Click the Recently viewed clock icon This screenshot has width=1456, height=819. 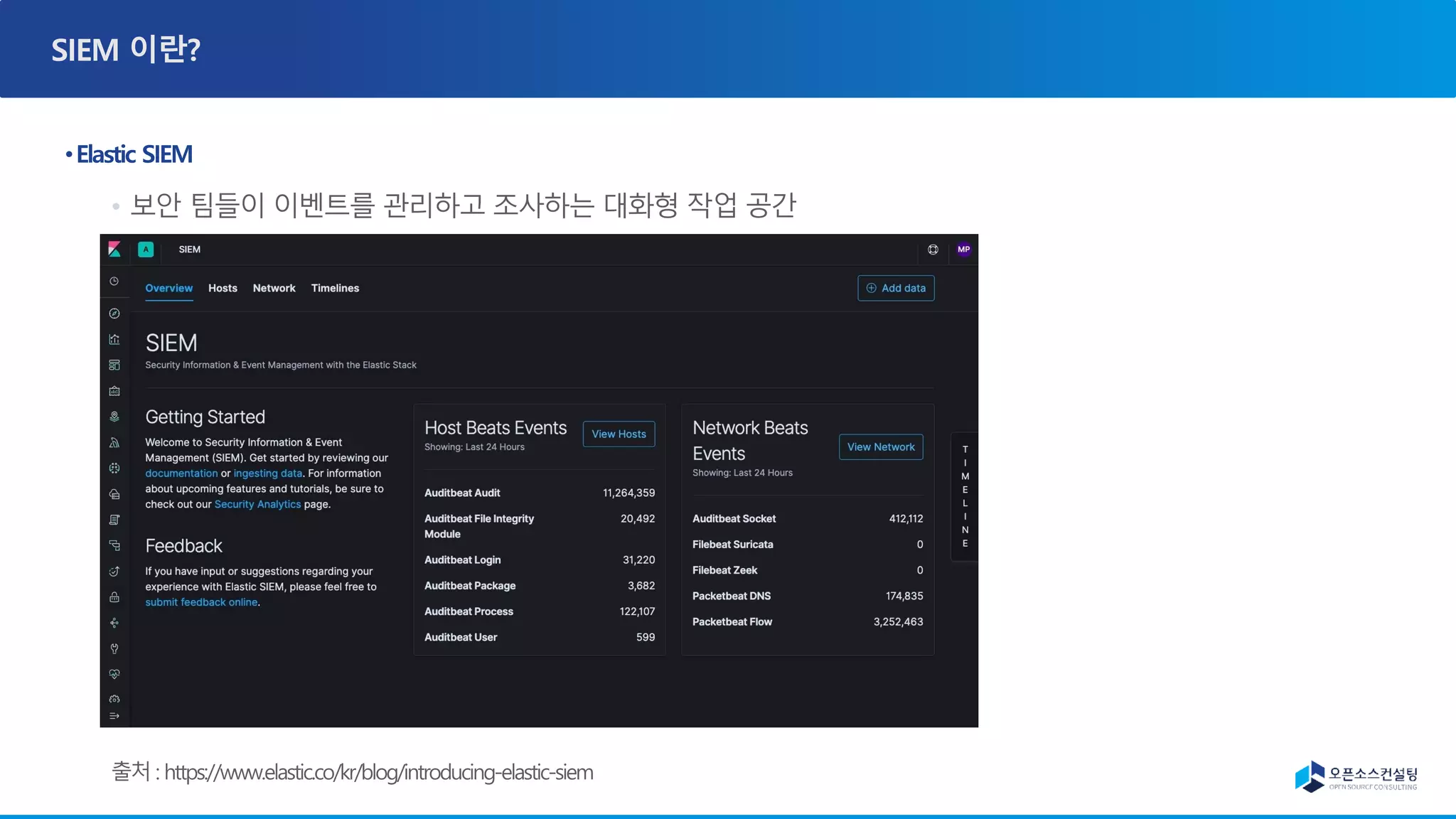coord(114,282)
